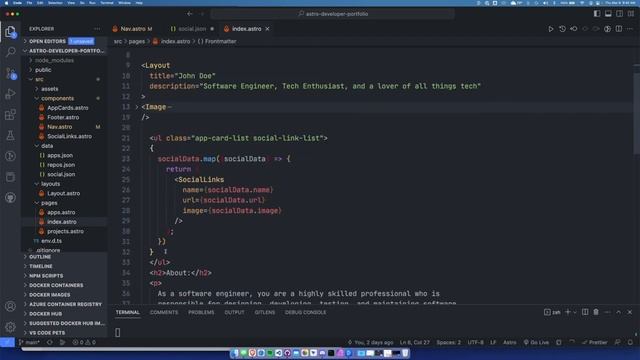Open the Testing flask view
This screenshot has width=640, height=360.
tap(11, 136)
